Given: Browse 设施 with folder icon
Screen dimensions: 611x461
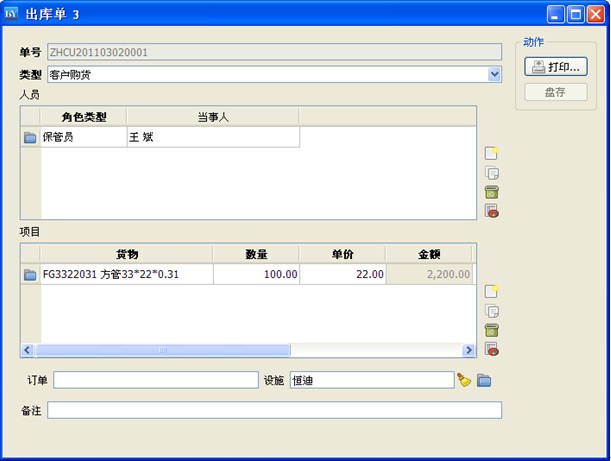Looking at the screenshot, I should 484,380.
